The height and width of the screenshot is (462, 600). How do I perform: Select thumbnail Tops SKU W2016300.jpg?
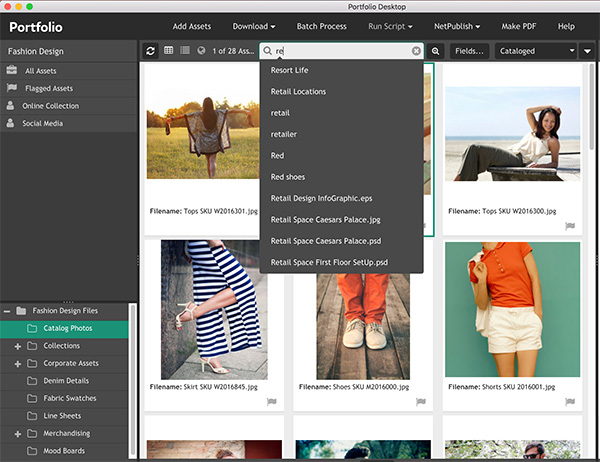[x=512, y=134]
